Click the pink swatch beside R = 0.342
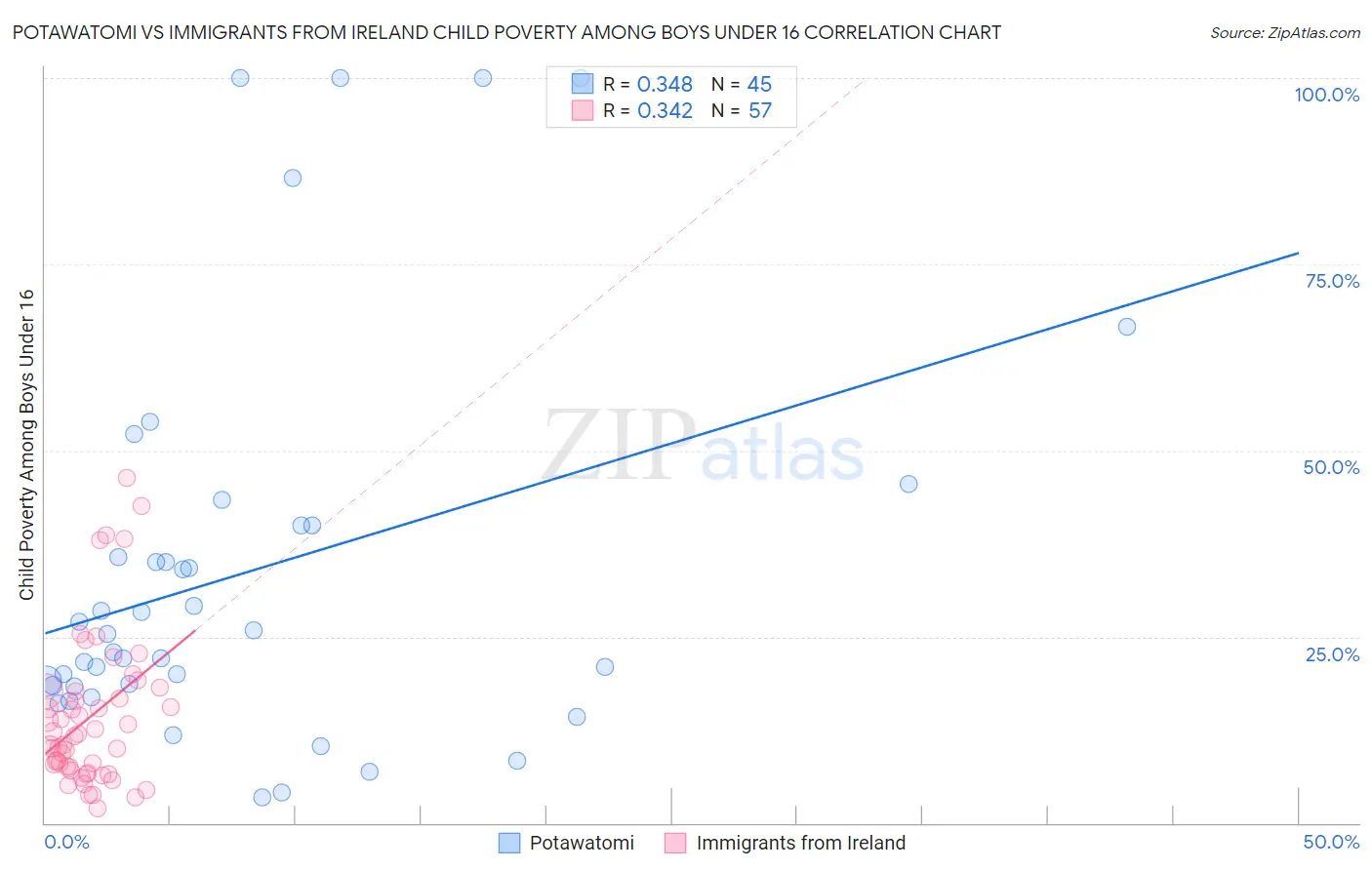 click(x=583, y=110)
